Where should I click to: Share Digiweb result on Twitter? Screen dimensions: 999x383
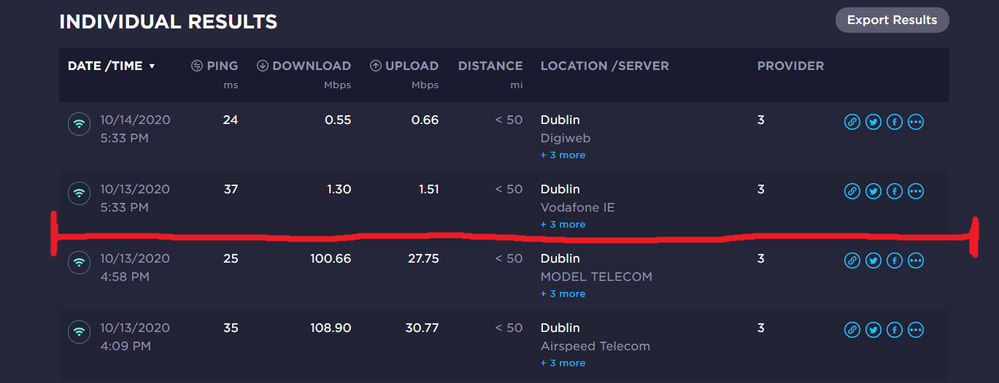pos(873,122)
